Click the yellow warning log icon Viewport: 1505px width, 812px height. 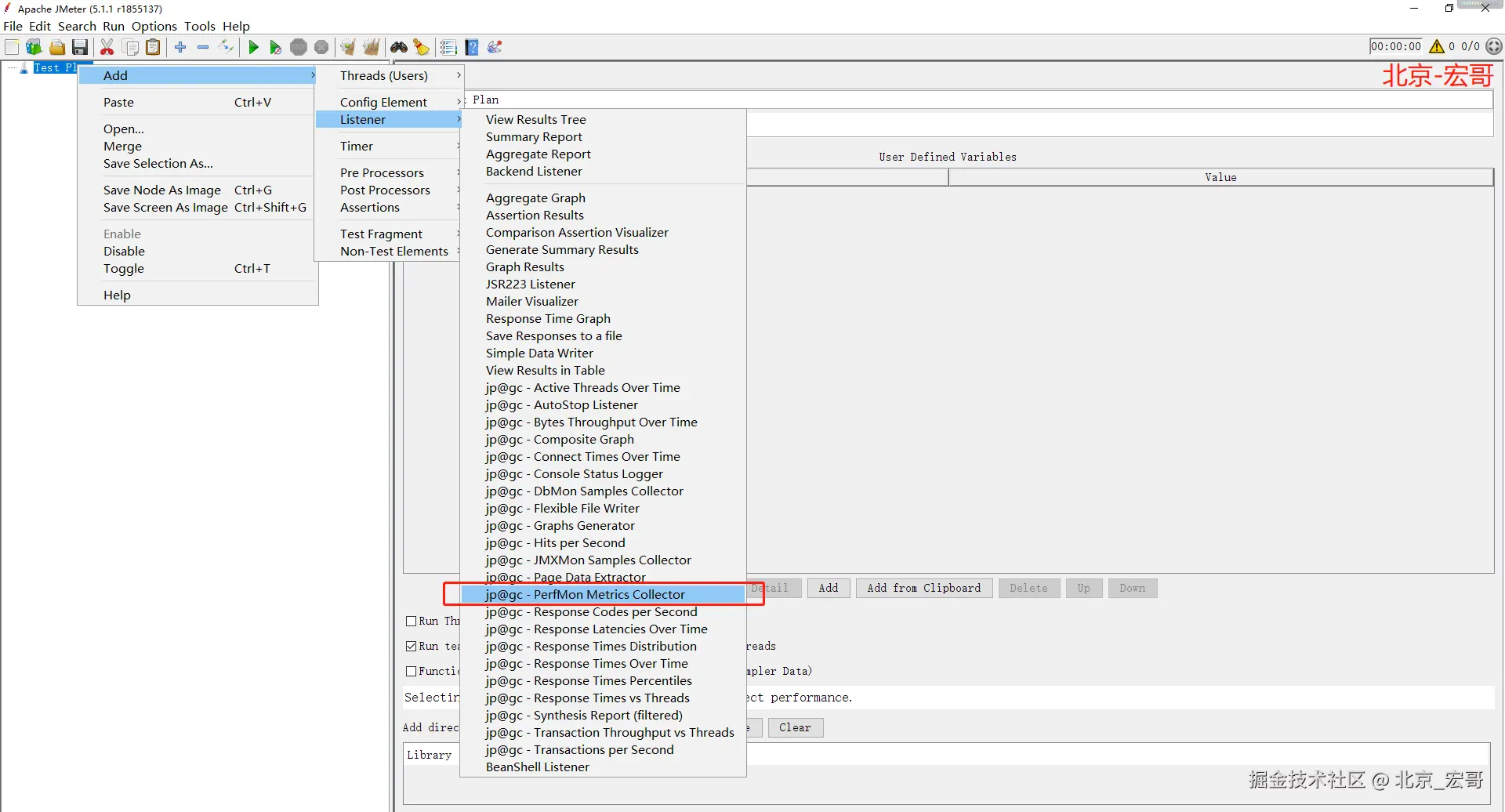click(x=1437, y=46)
